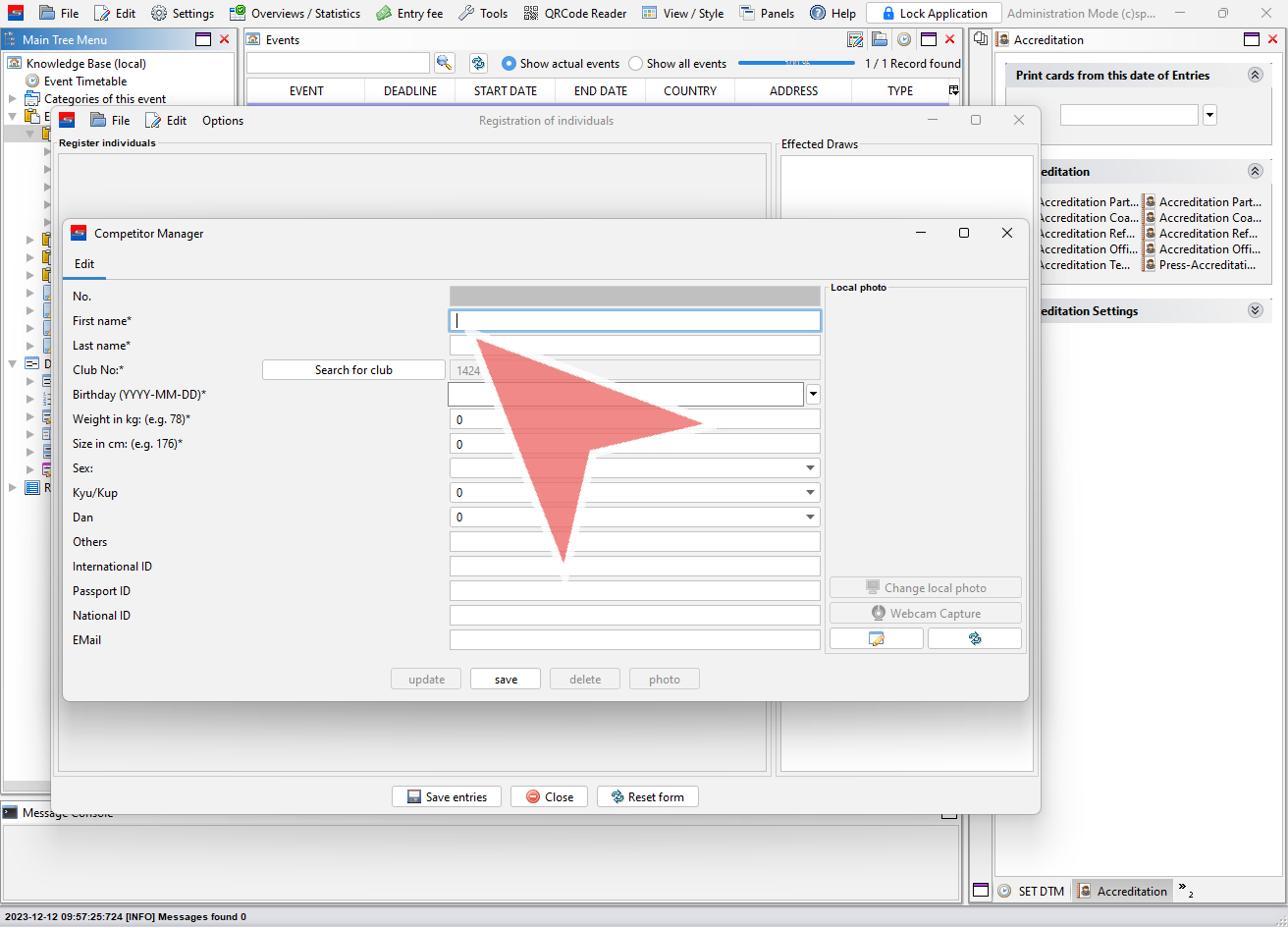Open the Birthday date picker dropdown

813,395
